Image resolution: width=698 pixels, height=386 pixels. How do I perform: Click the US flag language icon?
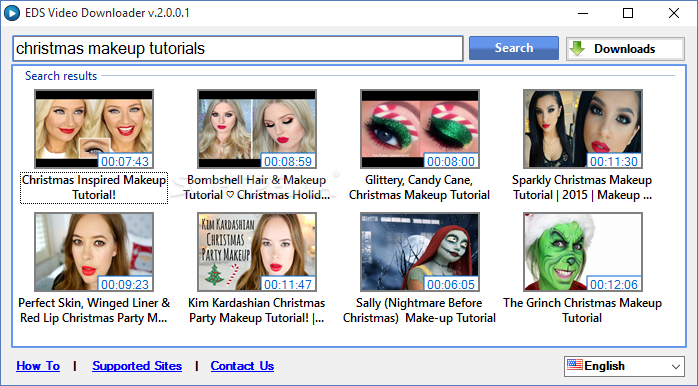(575, 365)
